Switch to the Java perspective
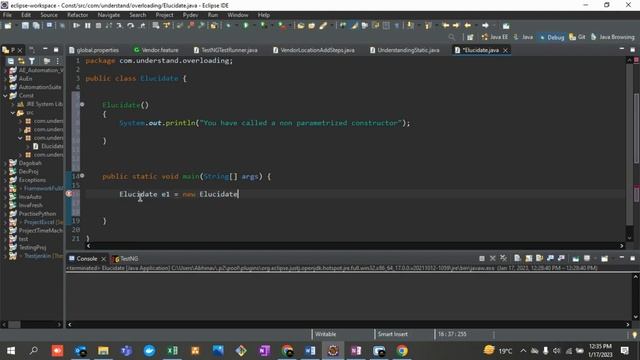640x360 pixels. click(x=523, y=37)
